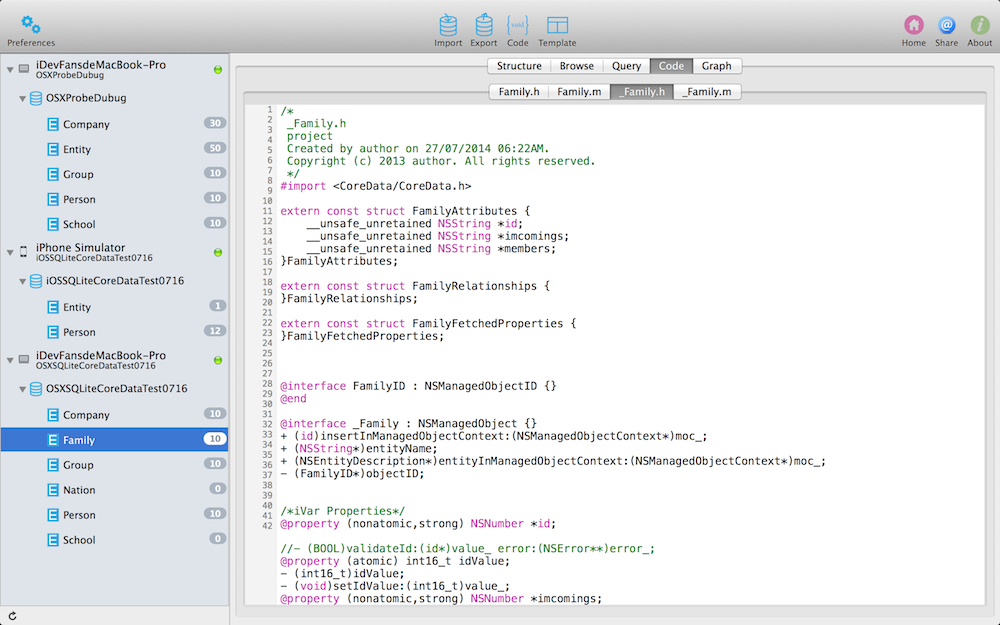Click entity icon beside Company with count 30
1000x625 pixels.
[x=53, y=124]
